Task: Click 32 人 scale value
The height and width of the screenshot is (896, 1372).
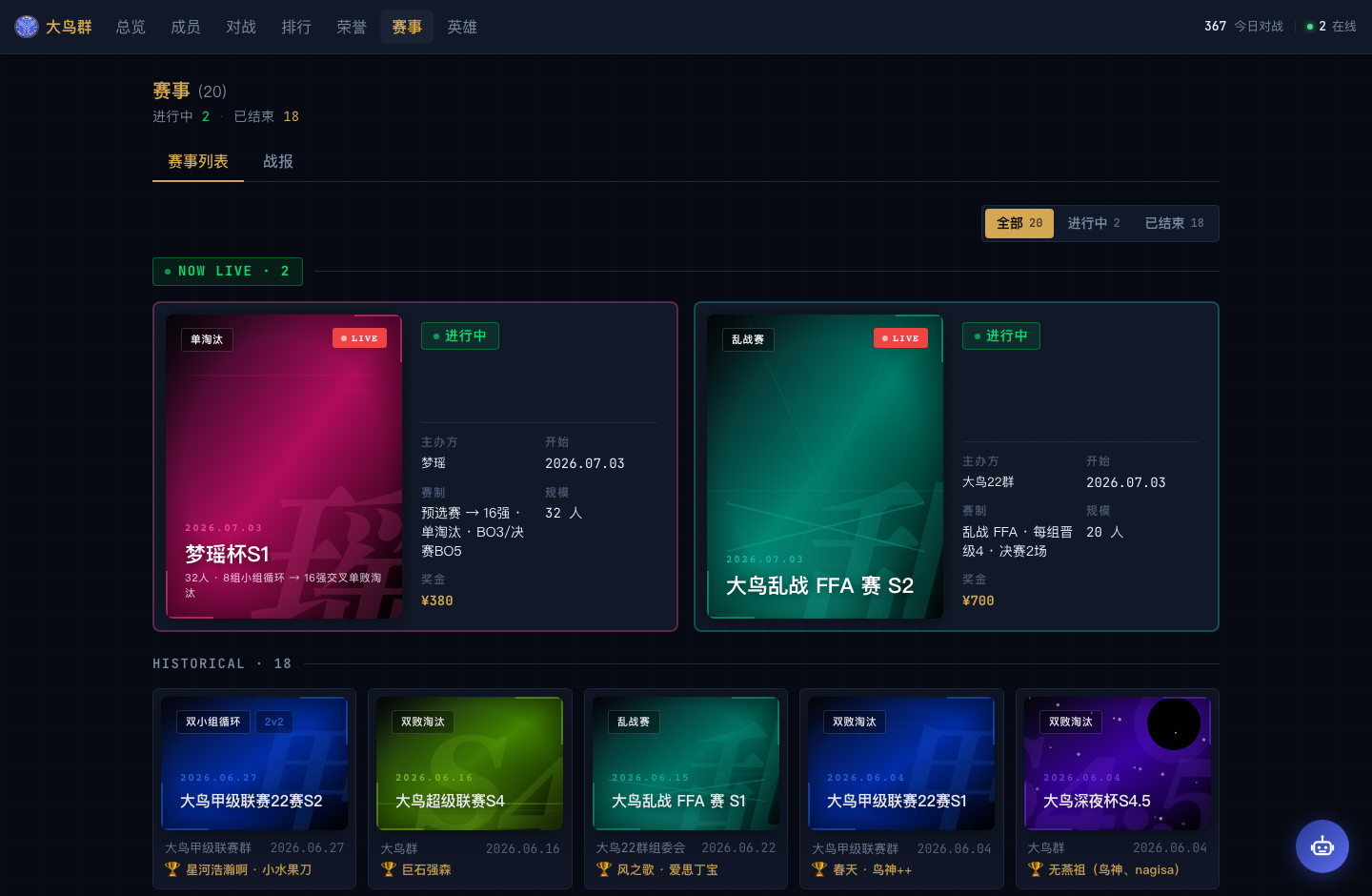Action: [x=563, y=513]
